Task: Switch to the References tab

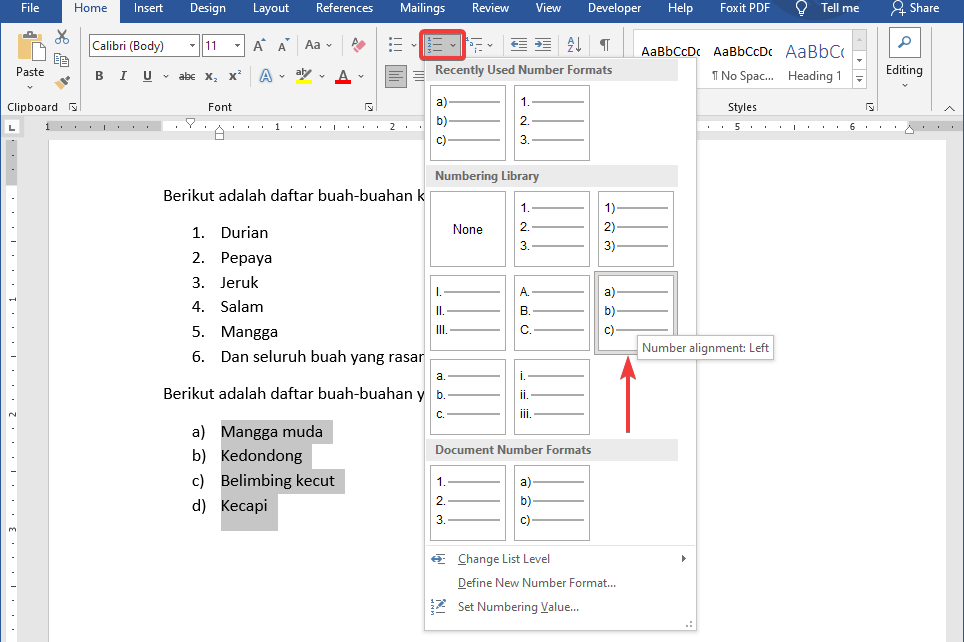Action: (x=344, y=8)
